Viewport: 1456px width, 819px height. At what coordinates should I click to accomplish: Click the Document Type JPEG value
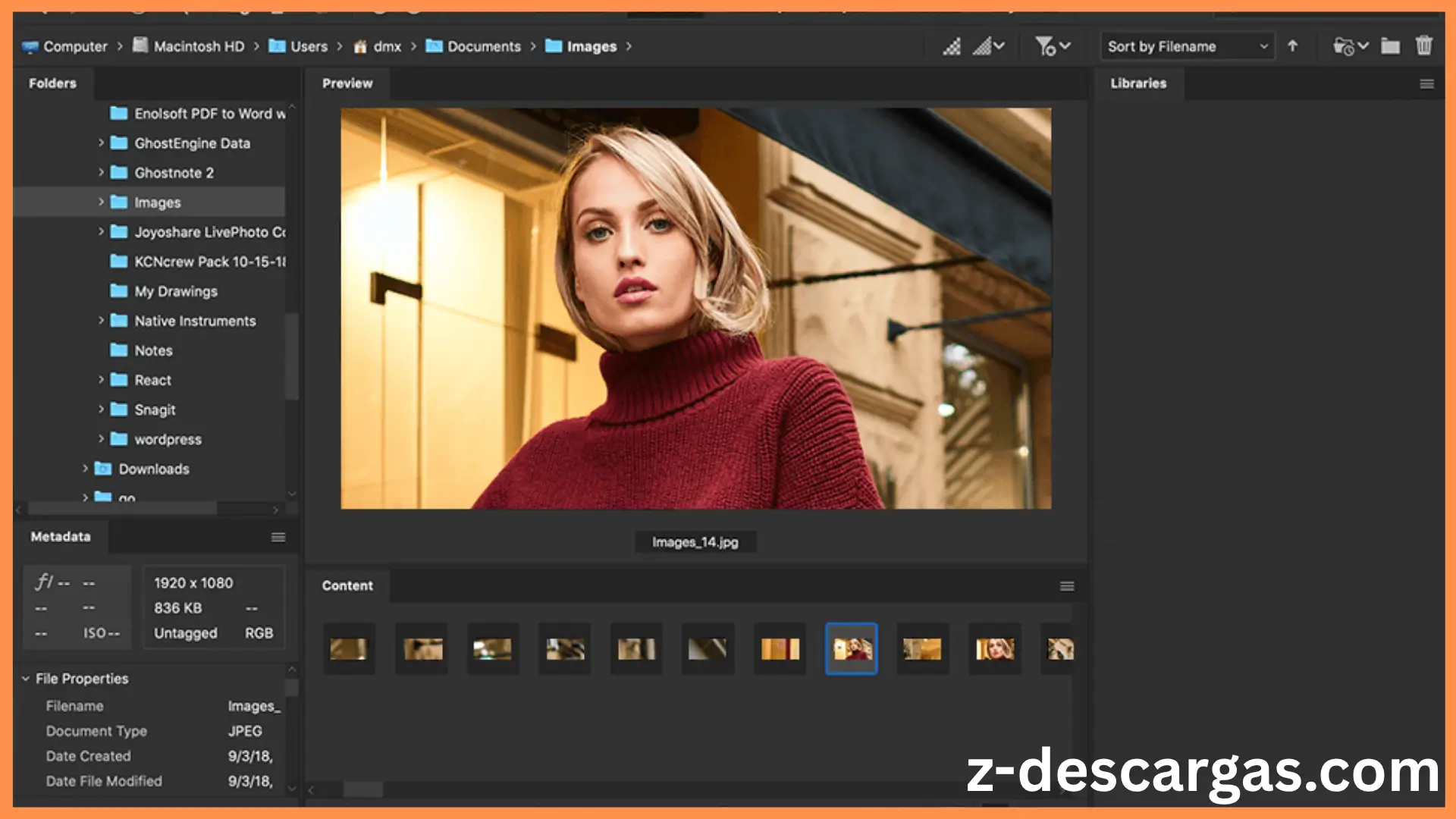click(245, 732)
